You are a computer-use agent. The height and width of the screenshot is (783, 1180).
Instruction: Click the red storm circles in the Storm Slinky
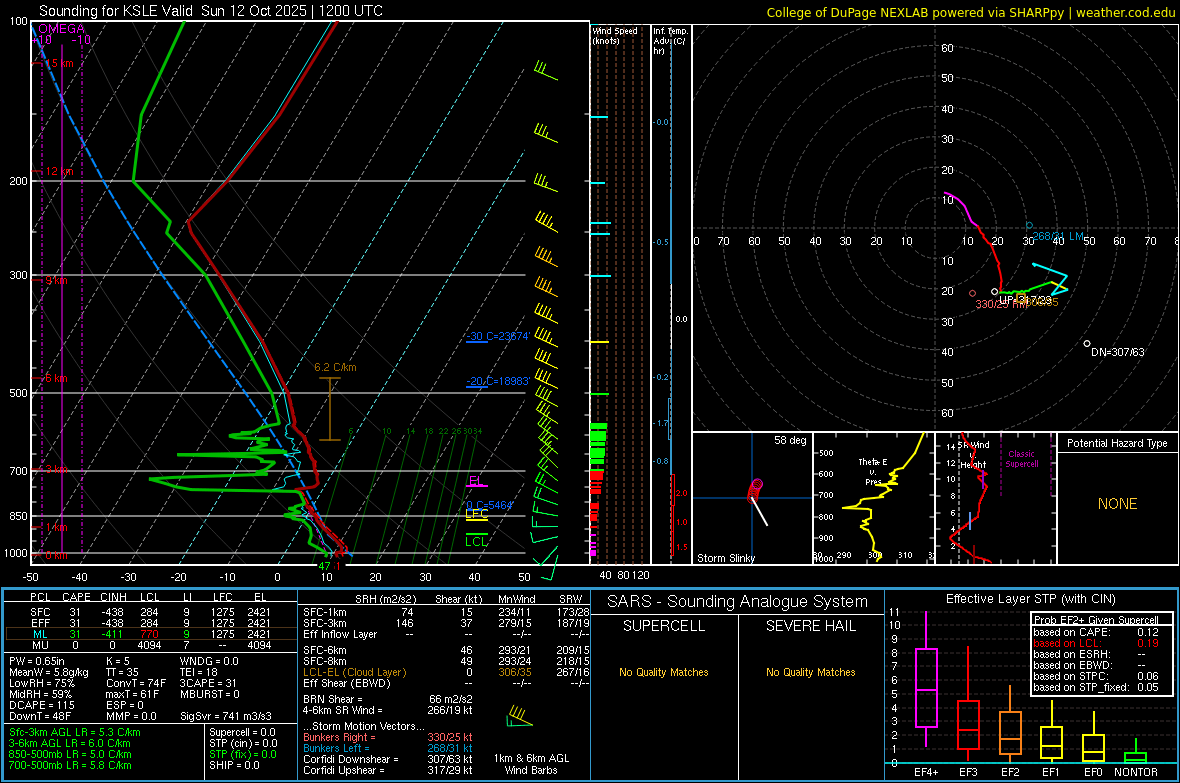pyautogui.click(x=755, y=490)
